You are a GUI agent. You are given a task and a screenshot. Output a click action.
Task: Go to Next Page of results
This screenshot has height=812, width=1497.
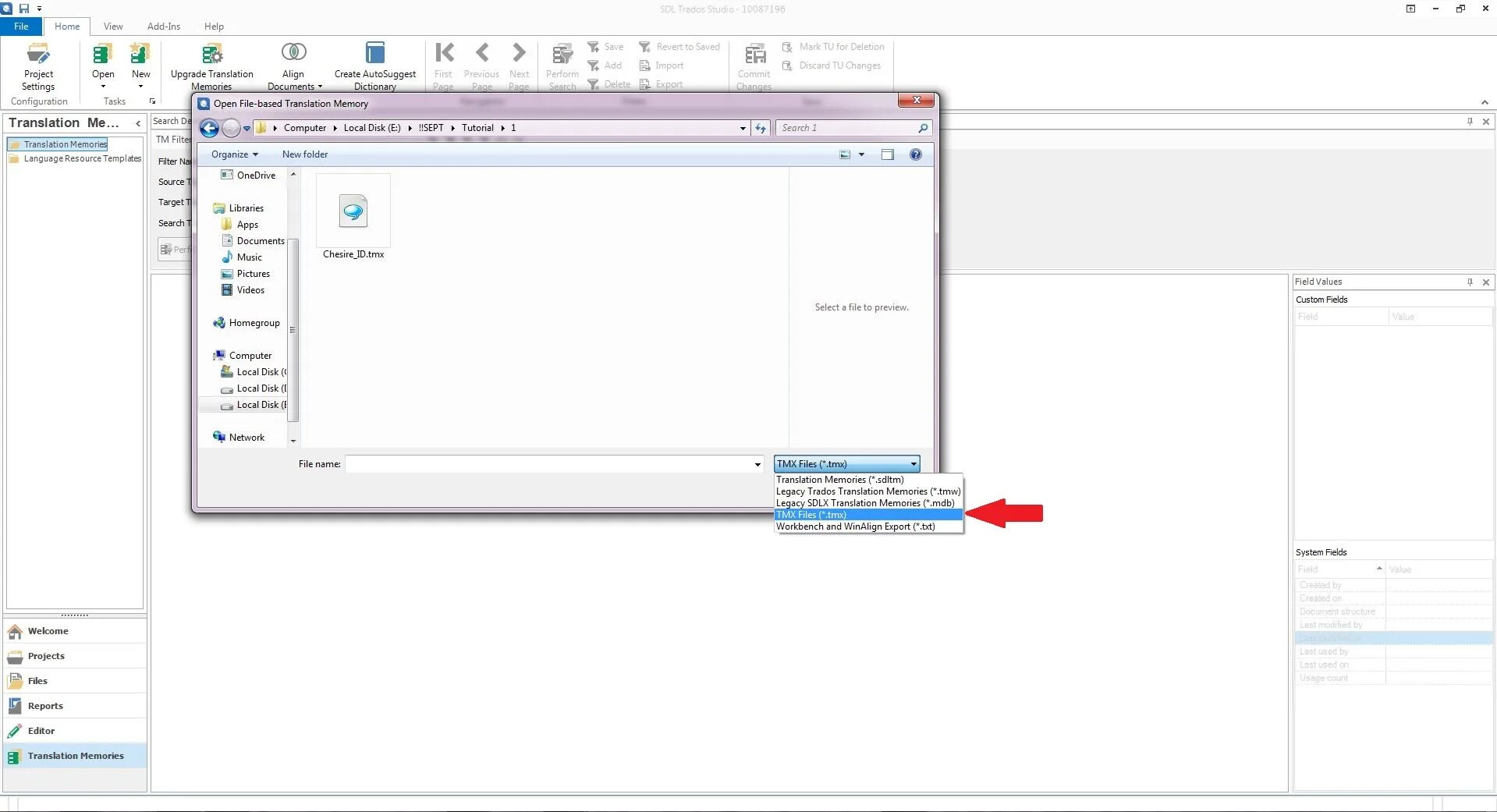519,67
